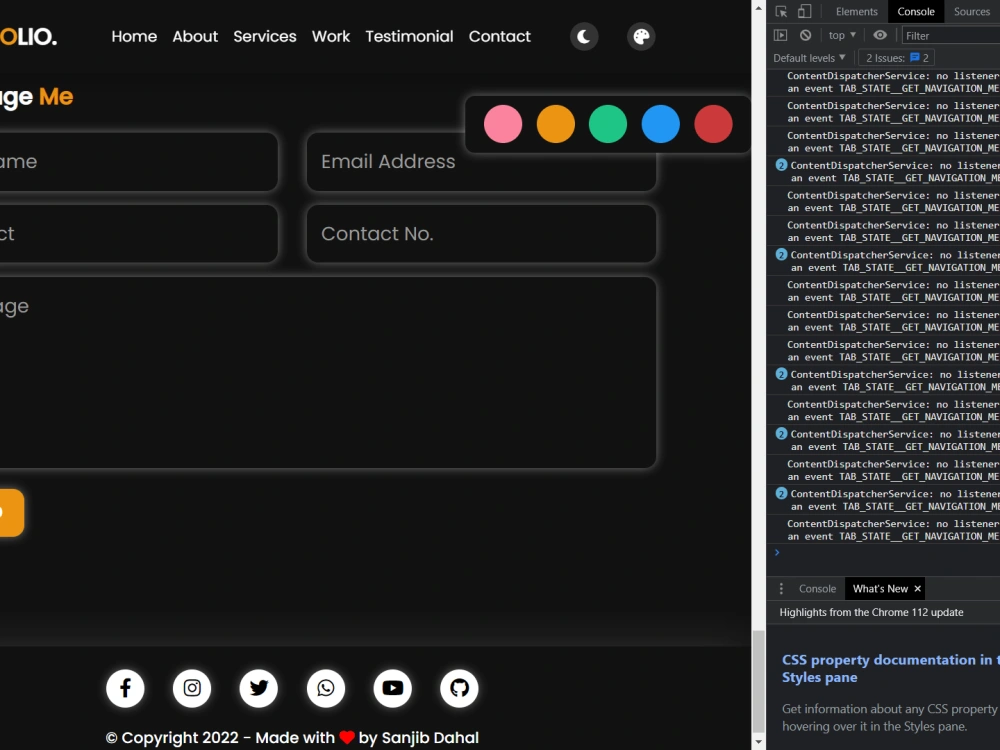Image resolution: width=1000 pixels, height=750 pixels.
Task: Go to the Home nav link
Action: tap(134, 36)
